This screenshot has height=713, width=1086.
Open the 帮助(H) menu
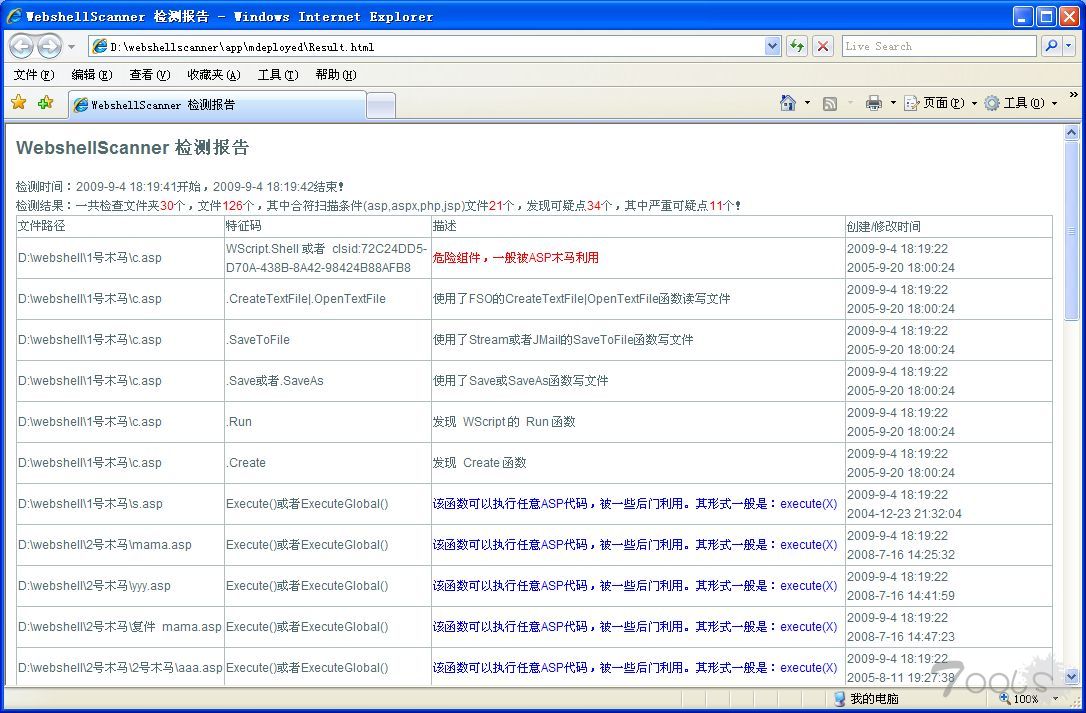tap(336, 75)
